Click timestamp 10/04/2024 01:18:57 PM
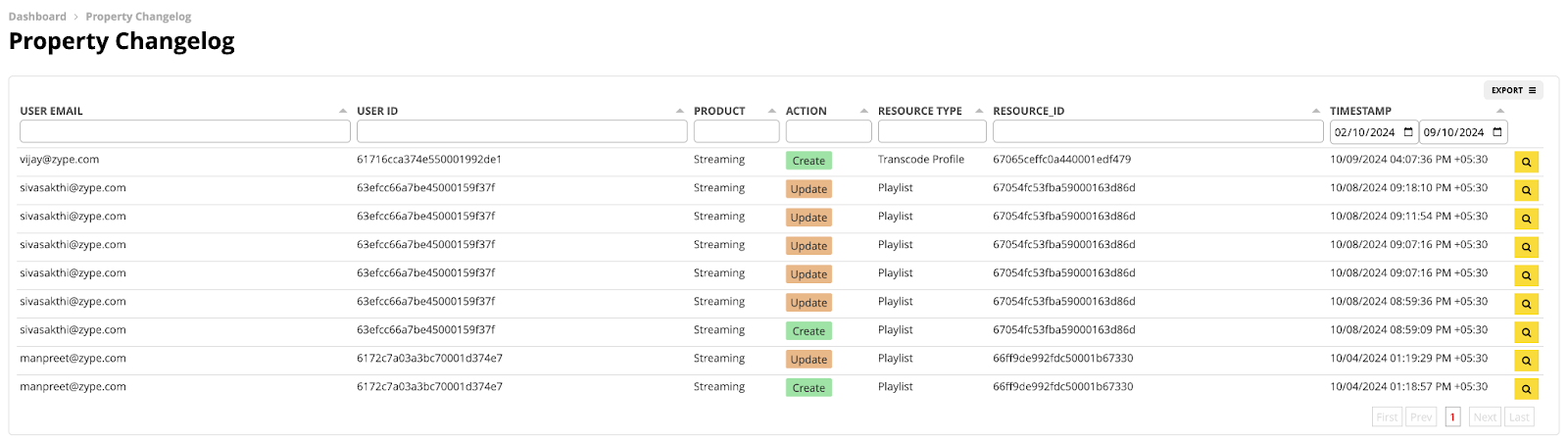 pos(1408,387)
